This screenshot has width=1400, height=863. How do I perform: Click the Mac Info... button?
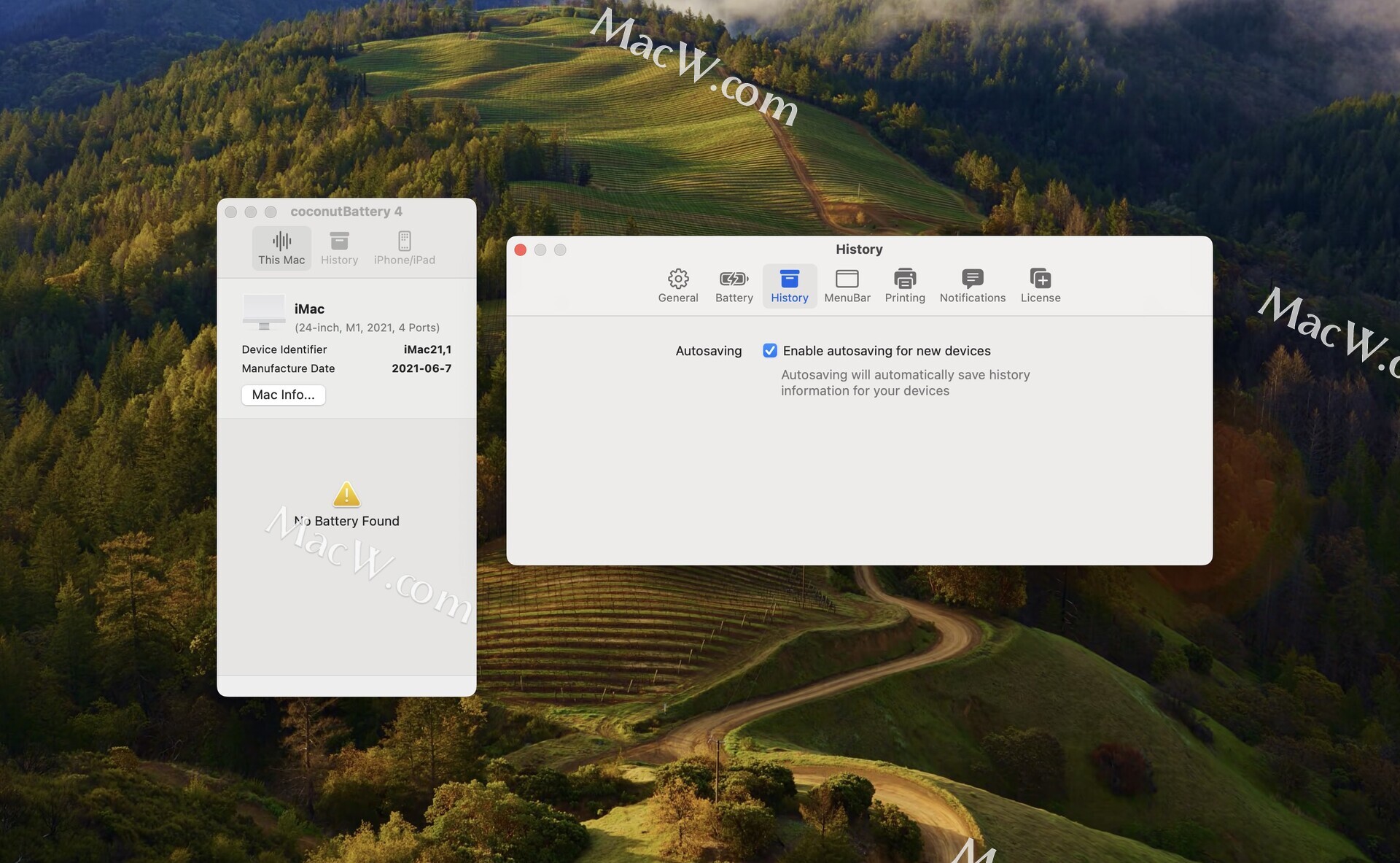pyautogui.click(x=284, y=395)
